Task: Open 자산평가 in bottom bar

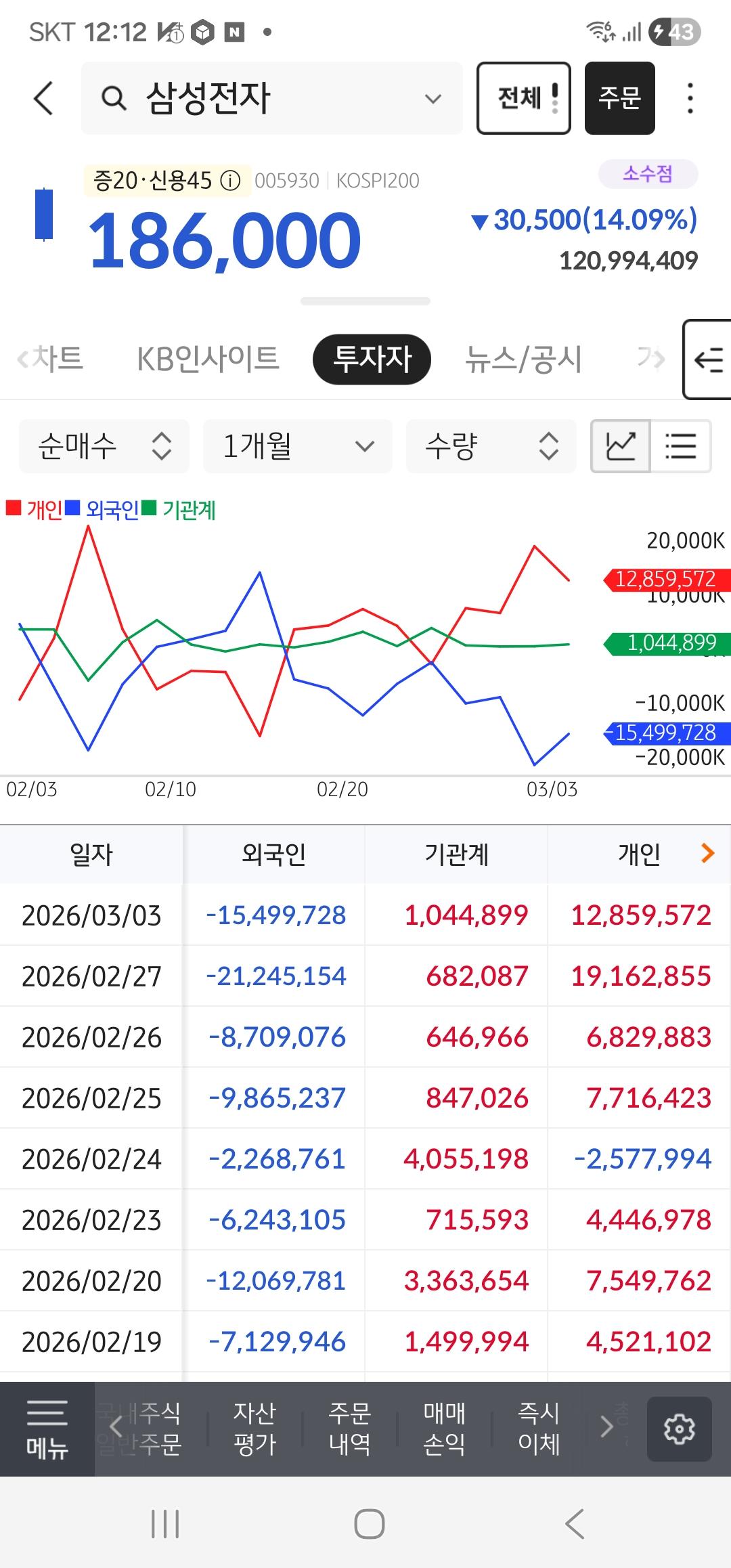Action: [254, 1429]
